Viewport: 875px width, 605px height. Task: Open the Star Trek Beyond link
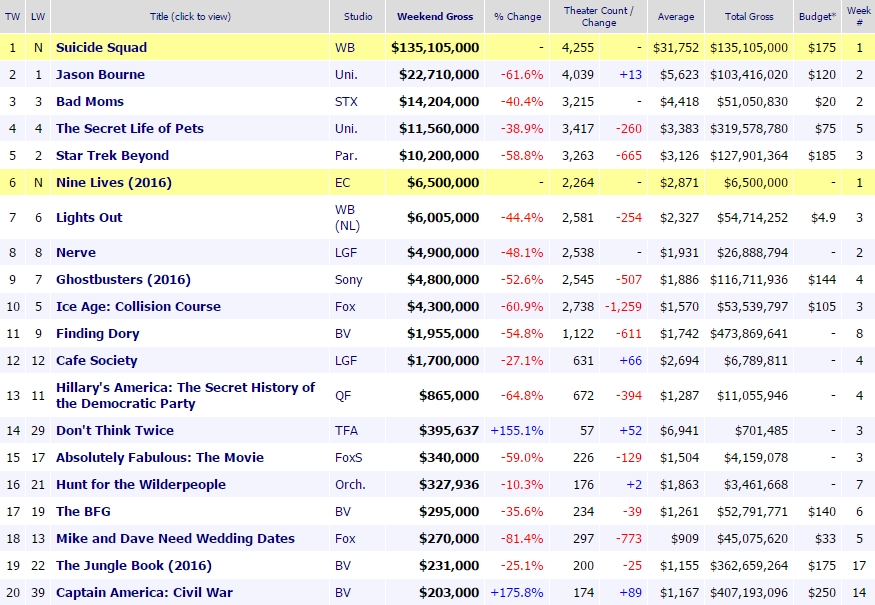tap(112, 155)
